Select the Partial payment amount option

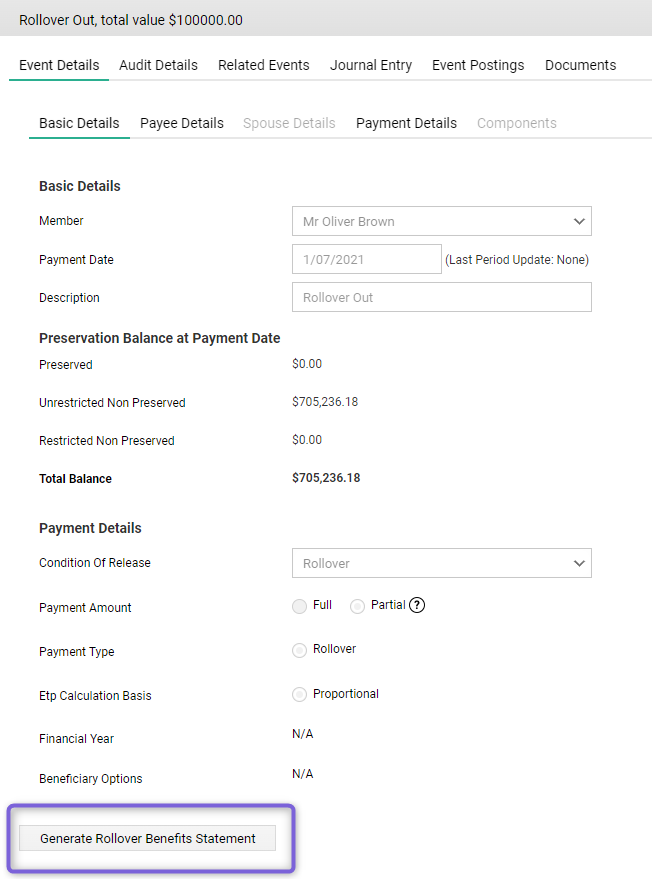[357, 606]
